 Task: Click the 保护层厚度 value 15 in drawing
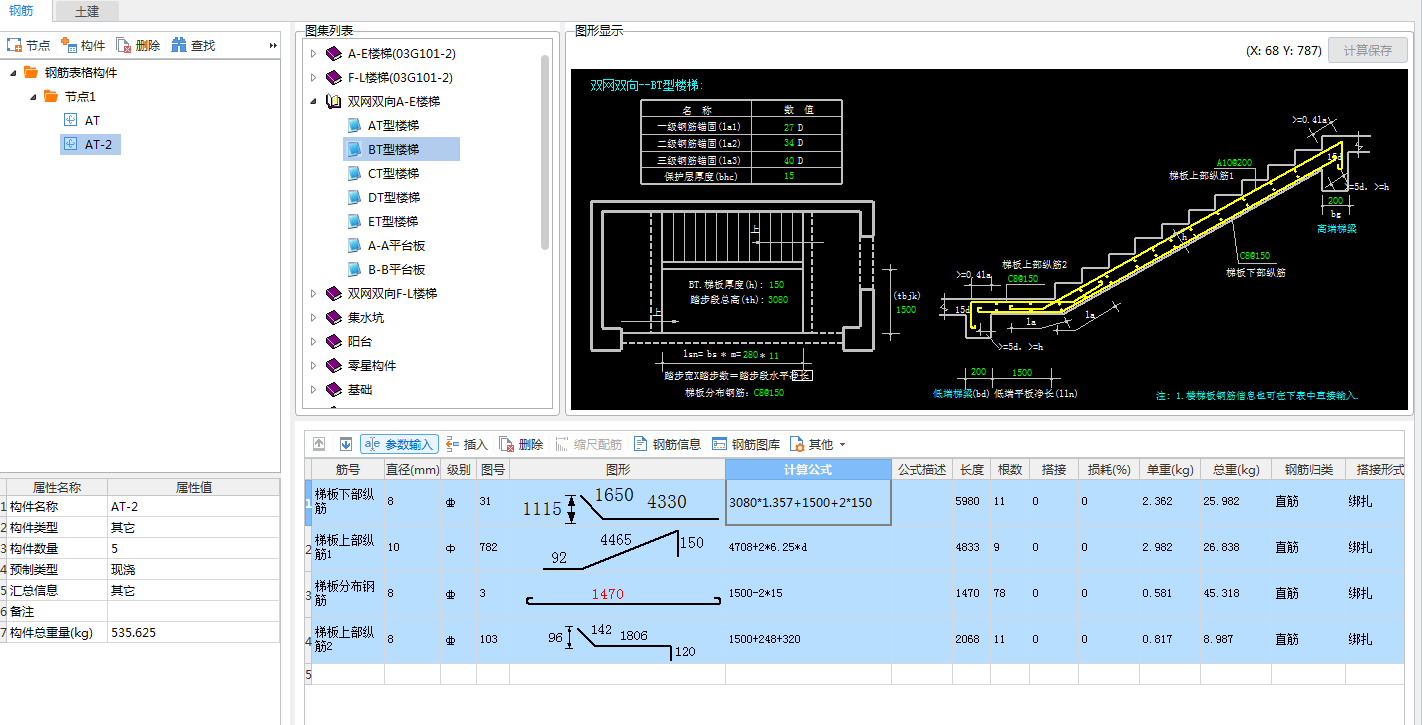pyautogui.click(x=789, y=176)
